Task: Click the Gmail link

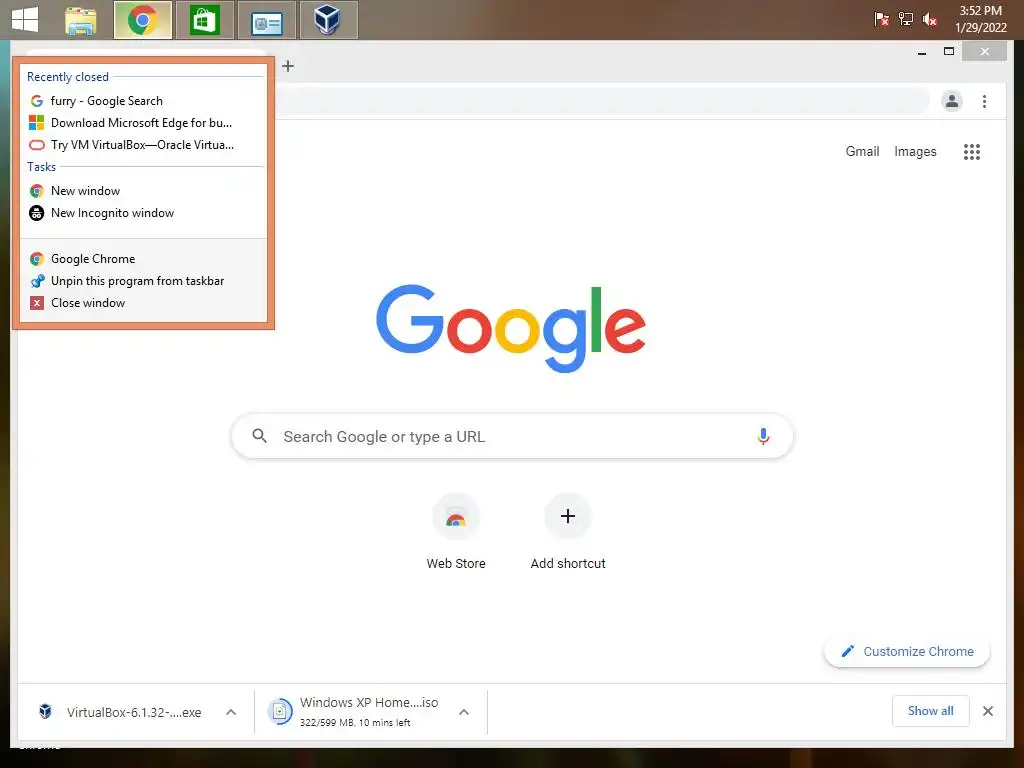Action: click(x=862, y=152)
